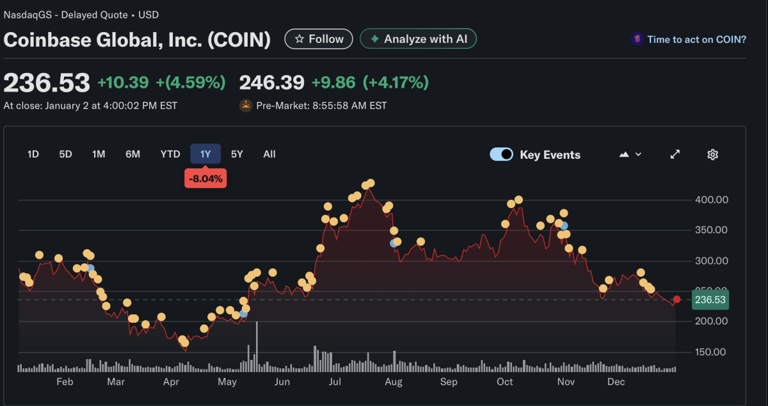Open the chart type dropdown
Screen dimensions: 768x406
click(x=630, y=154)
